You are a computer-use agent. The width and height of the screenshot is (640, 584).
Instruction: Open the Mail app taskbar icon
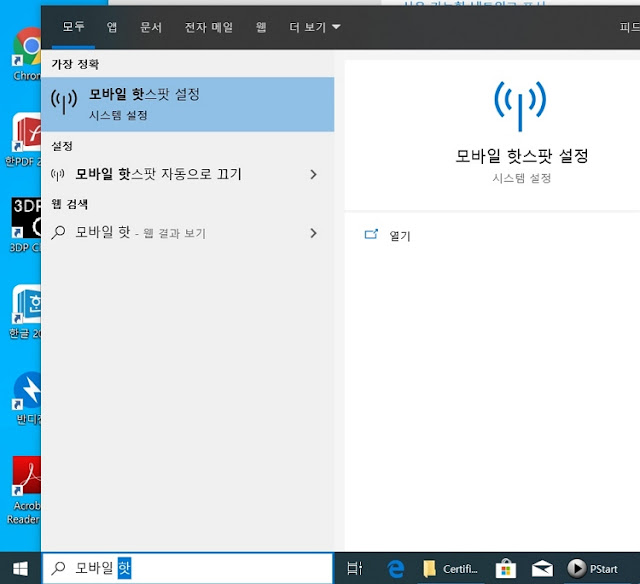click(542, 568)
